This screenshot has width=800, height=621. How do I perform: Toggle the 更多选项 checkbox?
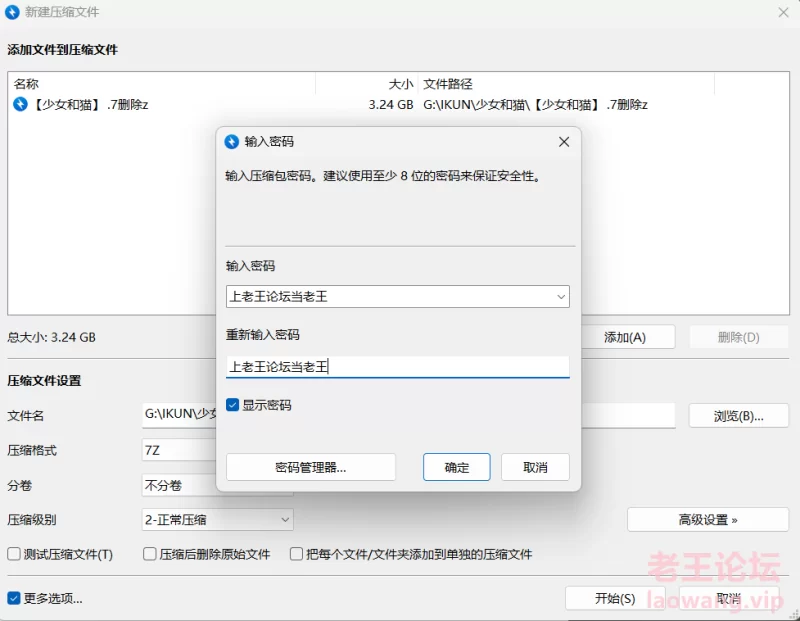point(14,598)
